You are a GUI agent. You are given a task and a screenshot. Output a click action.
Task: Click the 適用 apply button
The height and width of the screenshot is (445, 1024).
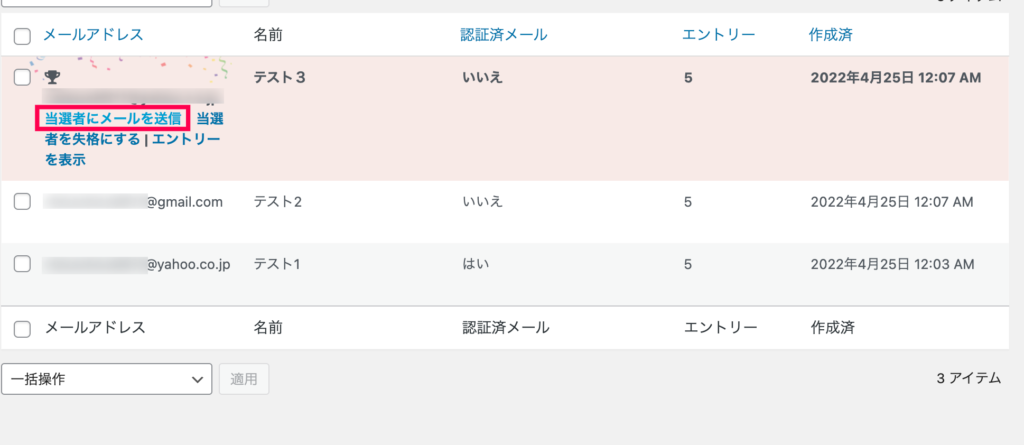point(244,379)
